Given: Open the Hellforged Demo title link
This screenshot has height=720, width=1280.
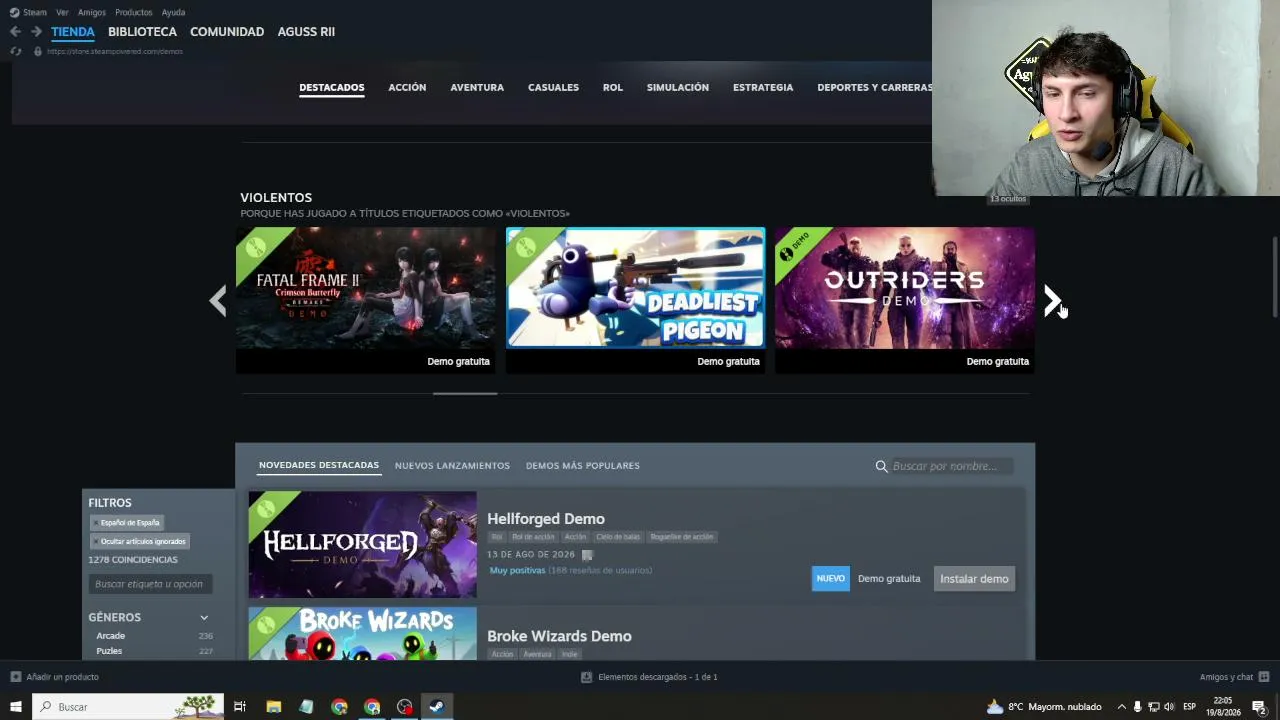Looking at the screenshot, I should [x=546, y=519].
